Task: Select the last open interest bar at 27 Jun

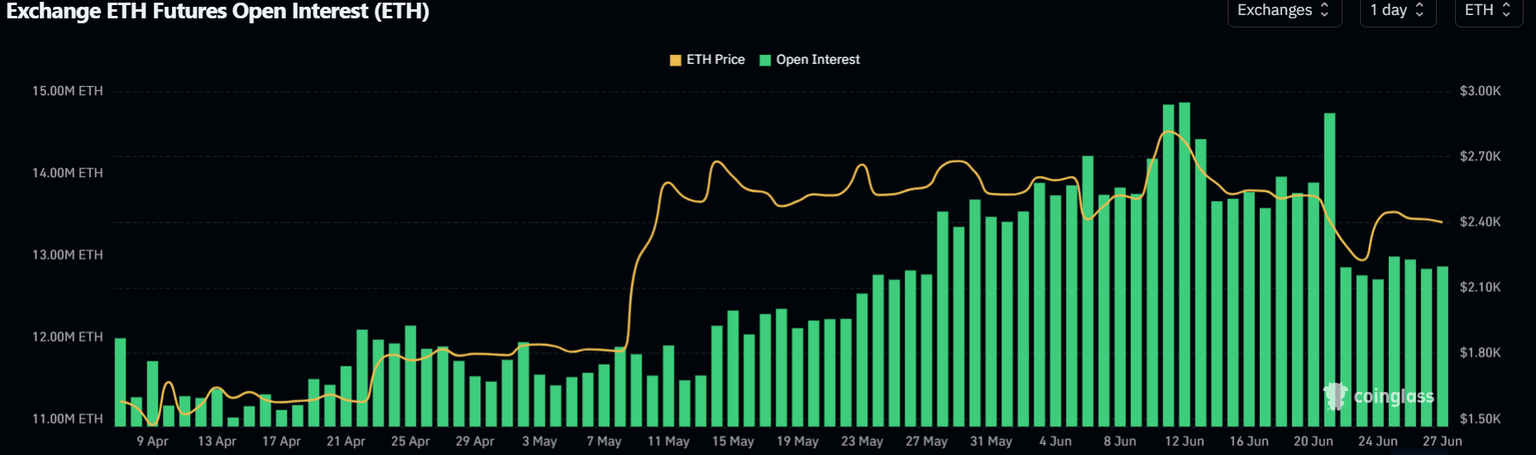Action: [1443, 346]
